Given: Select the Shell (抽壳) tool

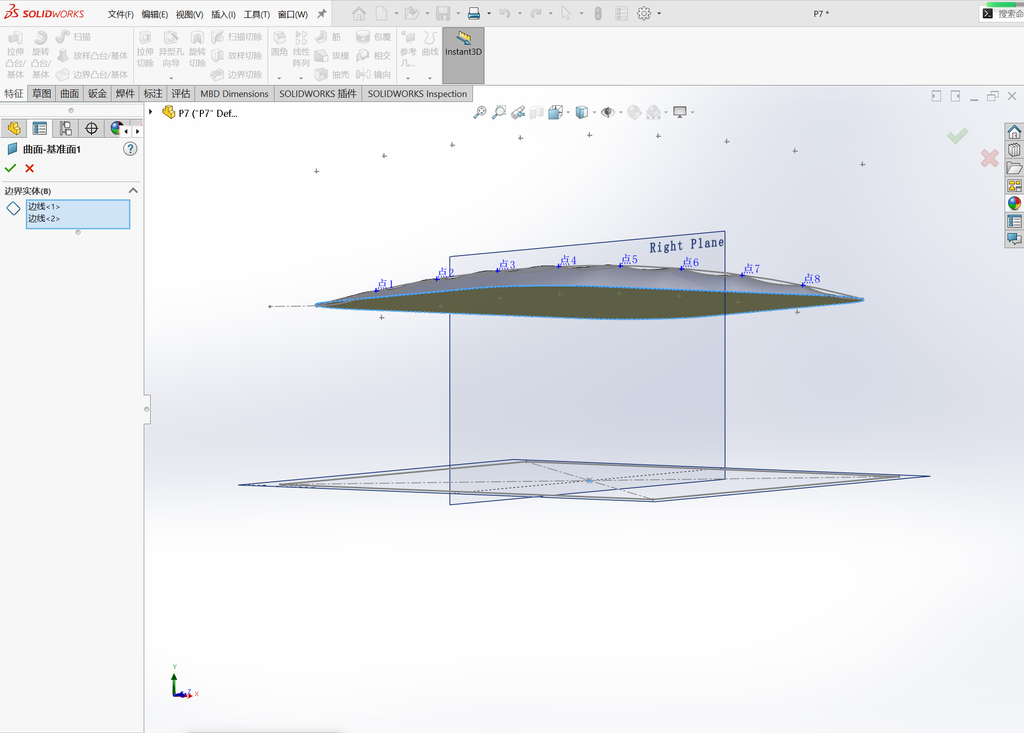Looking at the screenshot, I should pyautogui.click(x=332, y=74).
